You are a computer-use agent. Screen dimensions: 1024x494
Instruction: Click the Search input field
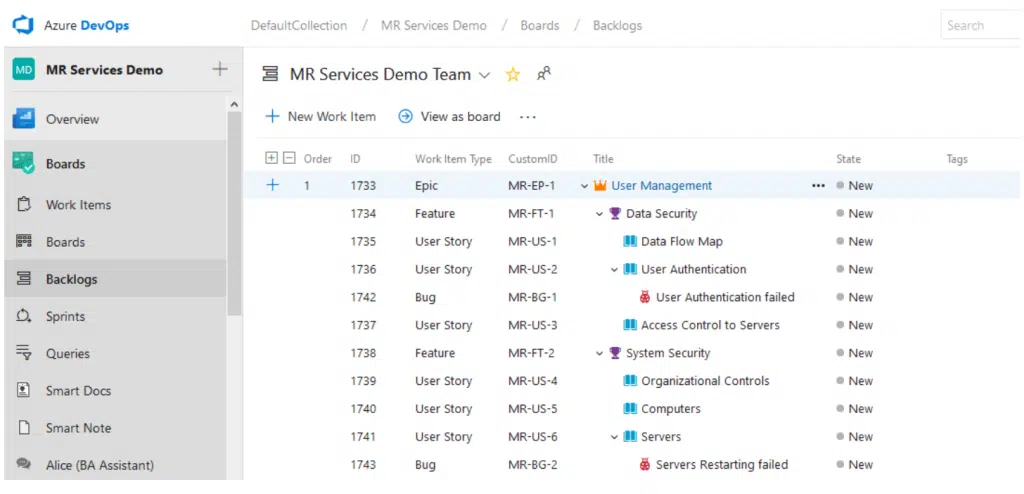[x=980, y=25]
